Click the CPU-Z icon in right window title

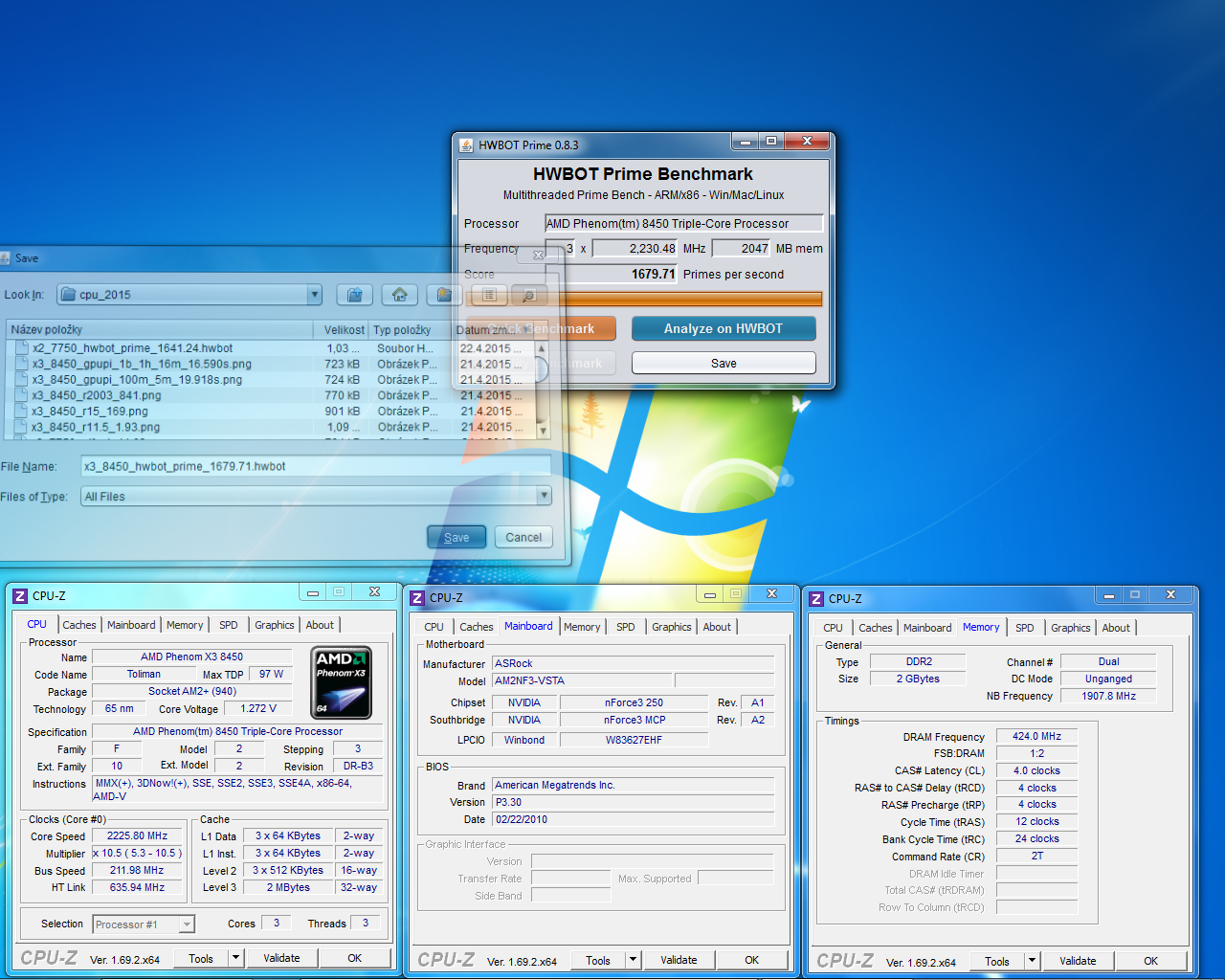(x=816, y=599)
